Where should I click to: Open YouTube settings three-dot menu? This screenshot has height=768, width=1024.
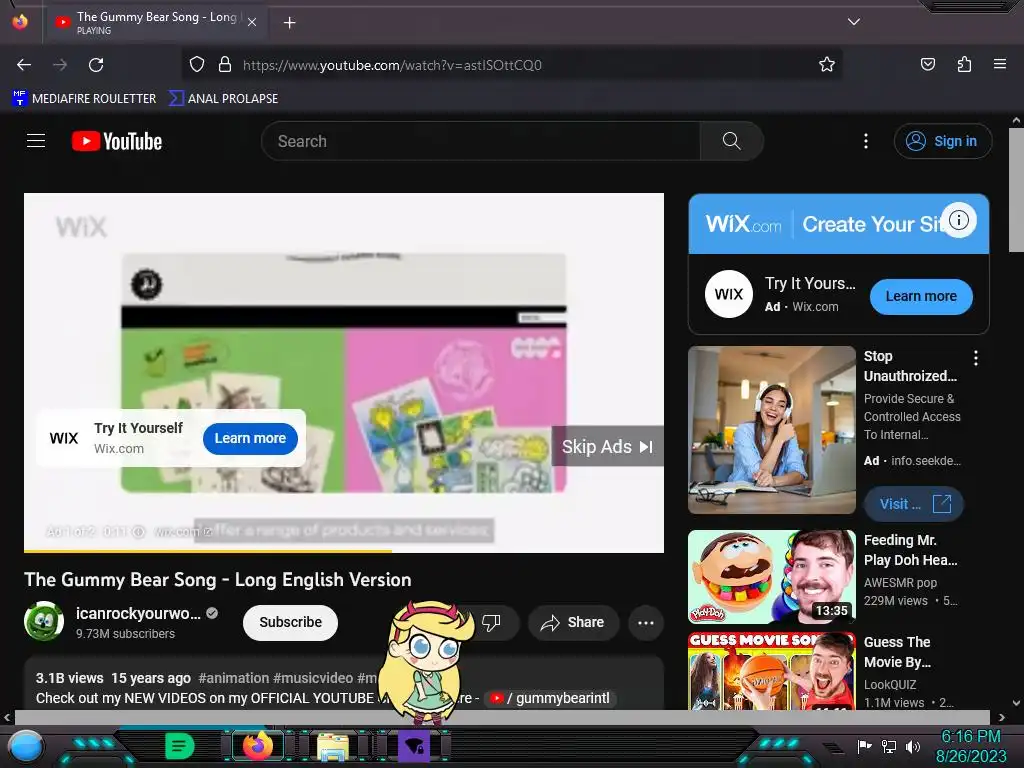866,141
